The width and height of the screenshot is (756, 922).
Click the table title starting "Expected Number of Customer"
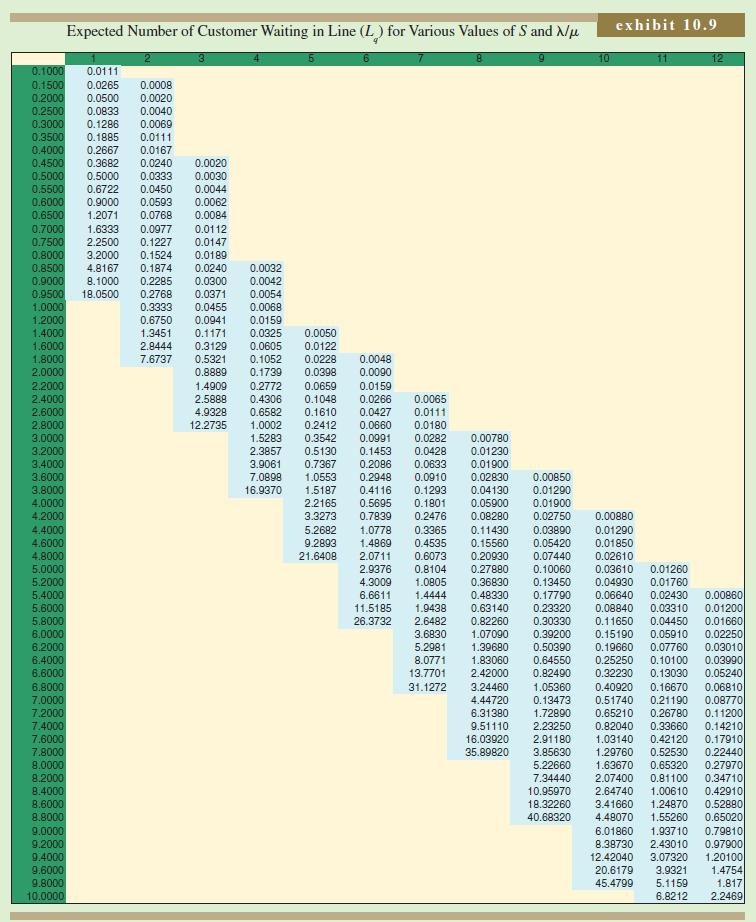click(323, 32)
